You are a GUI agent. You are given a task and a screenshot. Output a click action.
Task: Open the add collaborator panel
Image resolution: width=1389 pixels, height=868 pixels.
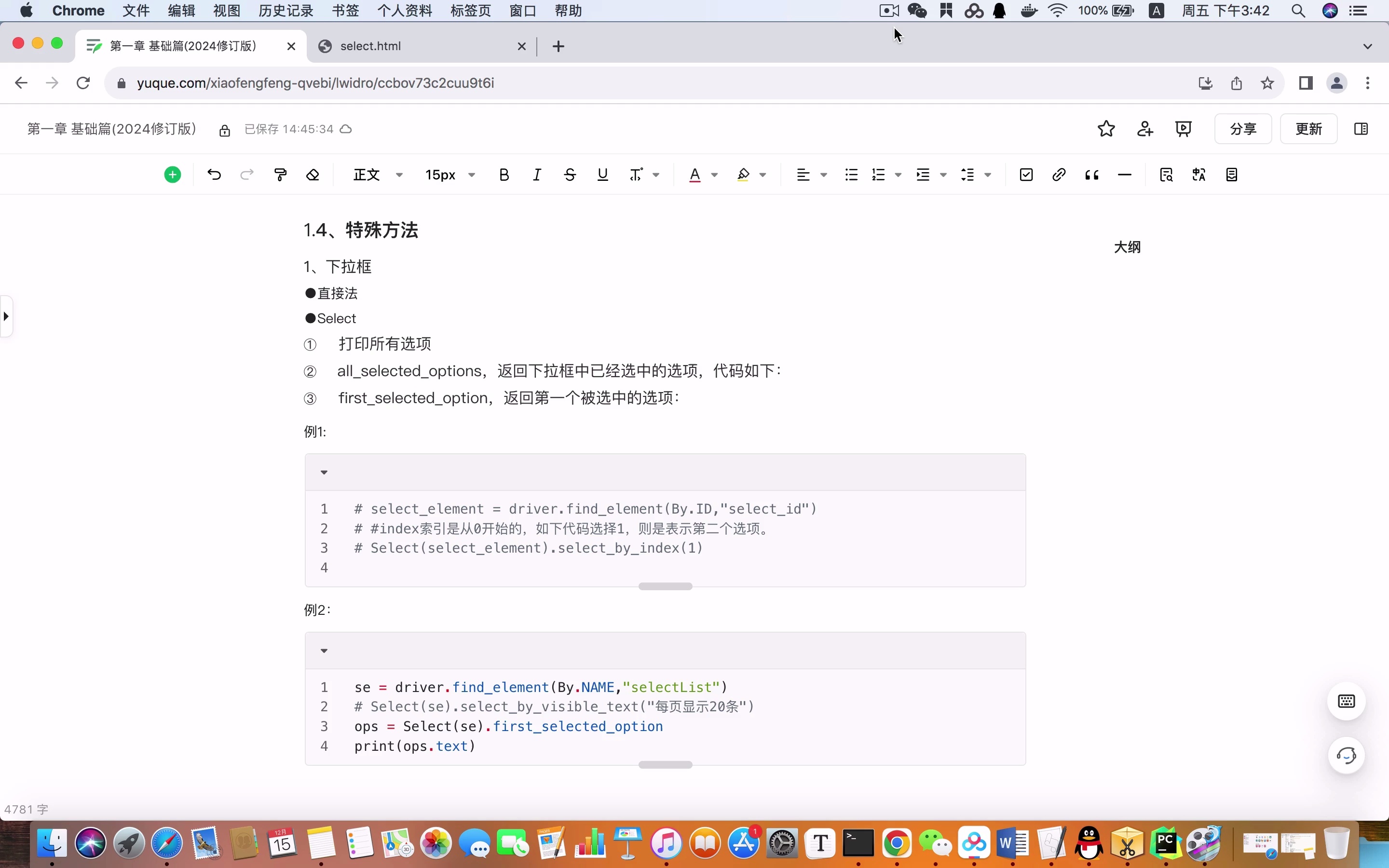click(x=1144, y=129)
